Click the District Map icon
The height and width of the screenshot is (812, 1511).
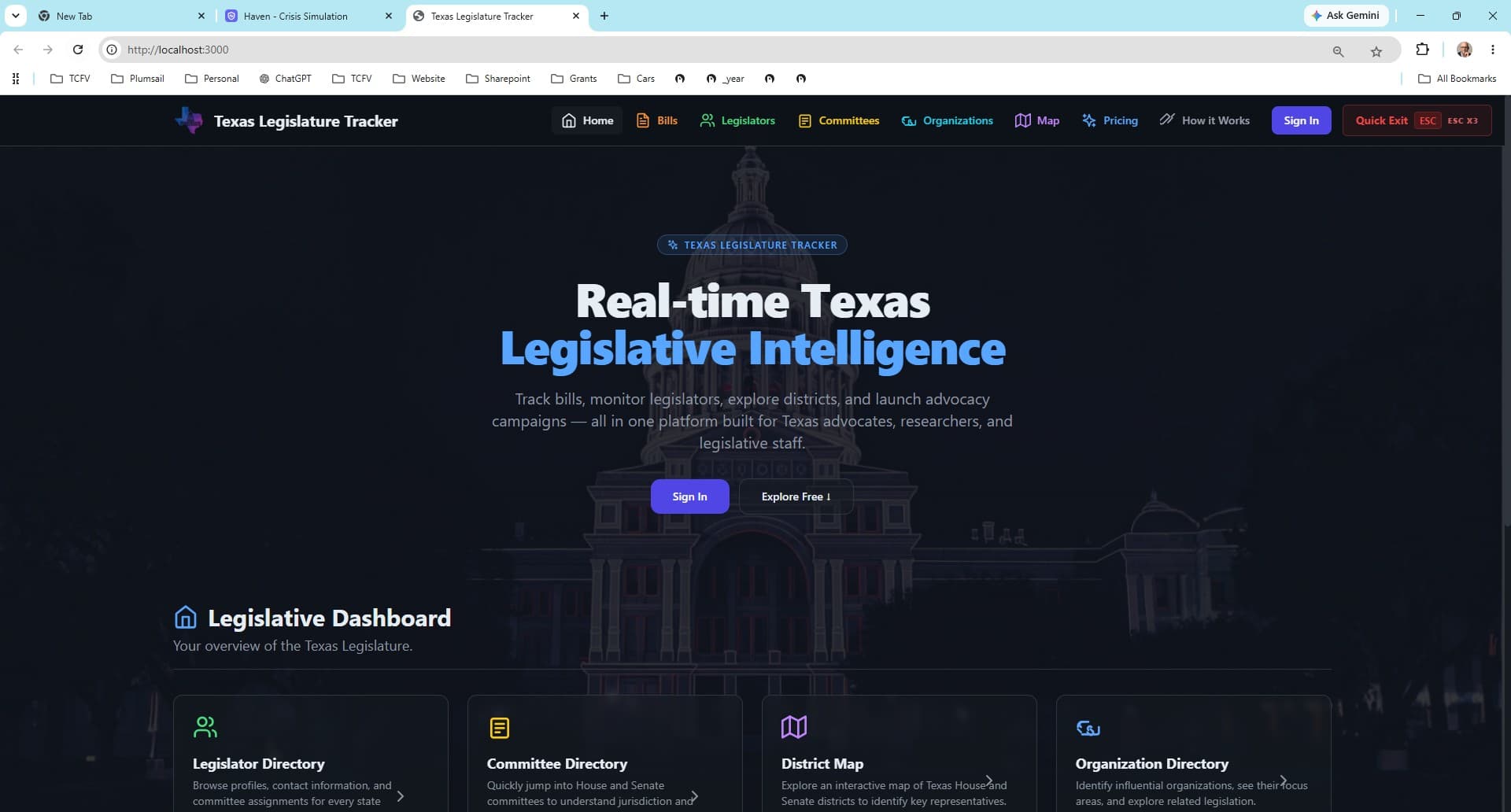click(794, 727)
